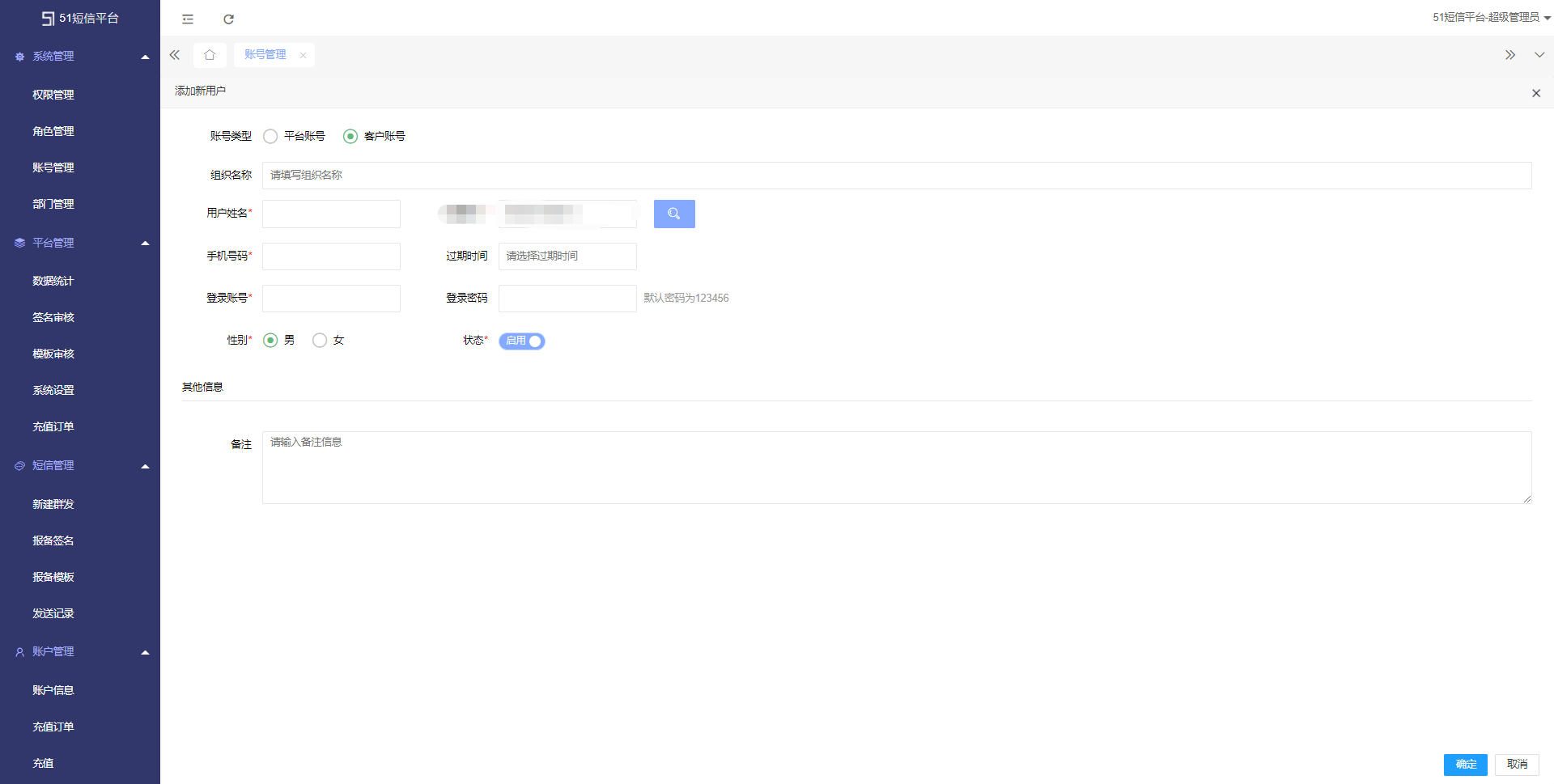
Task: Collapse the 系统管理 menu group
Action: 146,57
